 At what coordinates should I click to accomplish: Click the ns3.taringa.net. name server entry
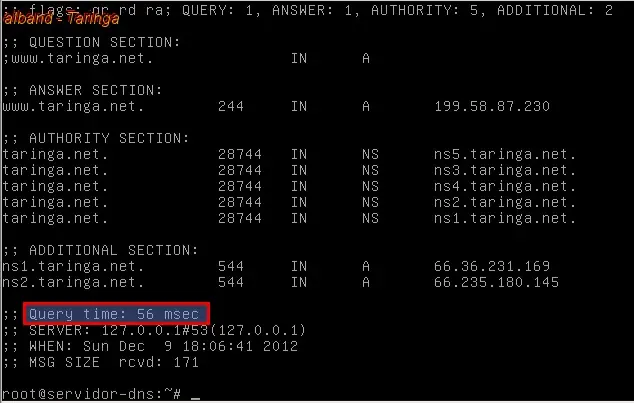(505, 170)
